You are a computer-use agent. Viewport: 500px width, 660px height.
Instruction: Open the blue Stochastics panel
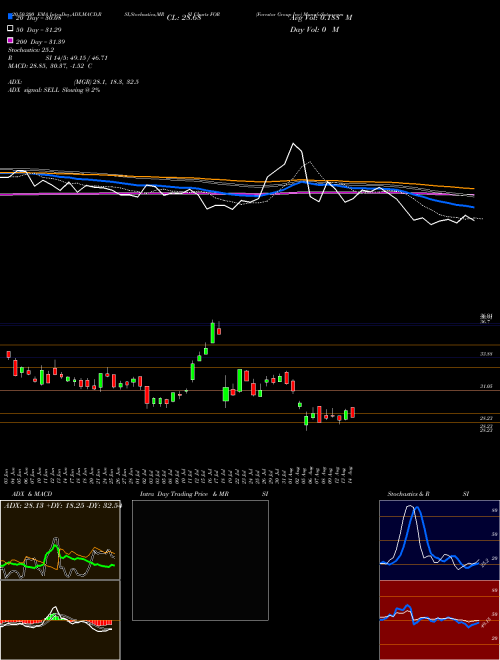[x=439, y=540]
